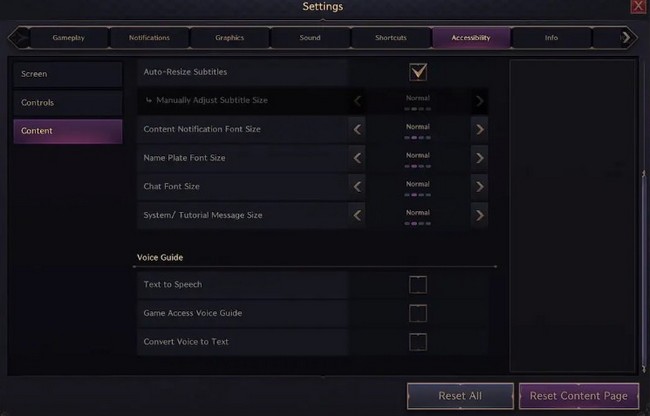Decrease System/Tutorial Message Size
The width and height of the screenshot is (650, 416).
(x=358, y=215)
